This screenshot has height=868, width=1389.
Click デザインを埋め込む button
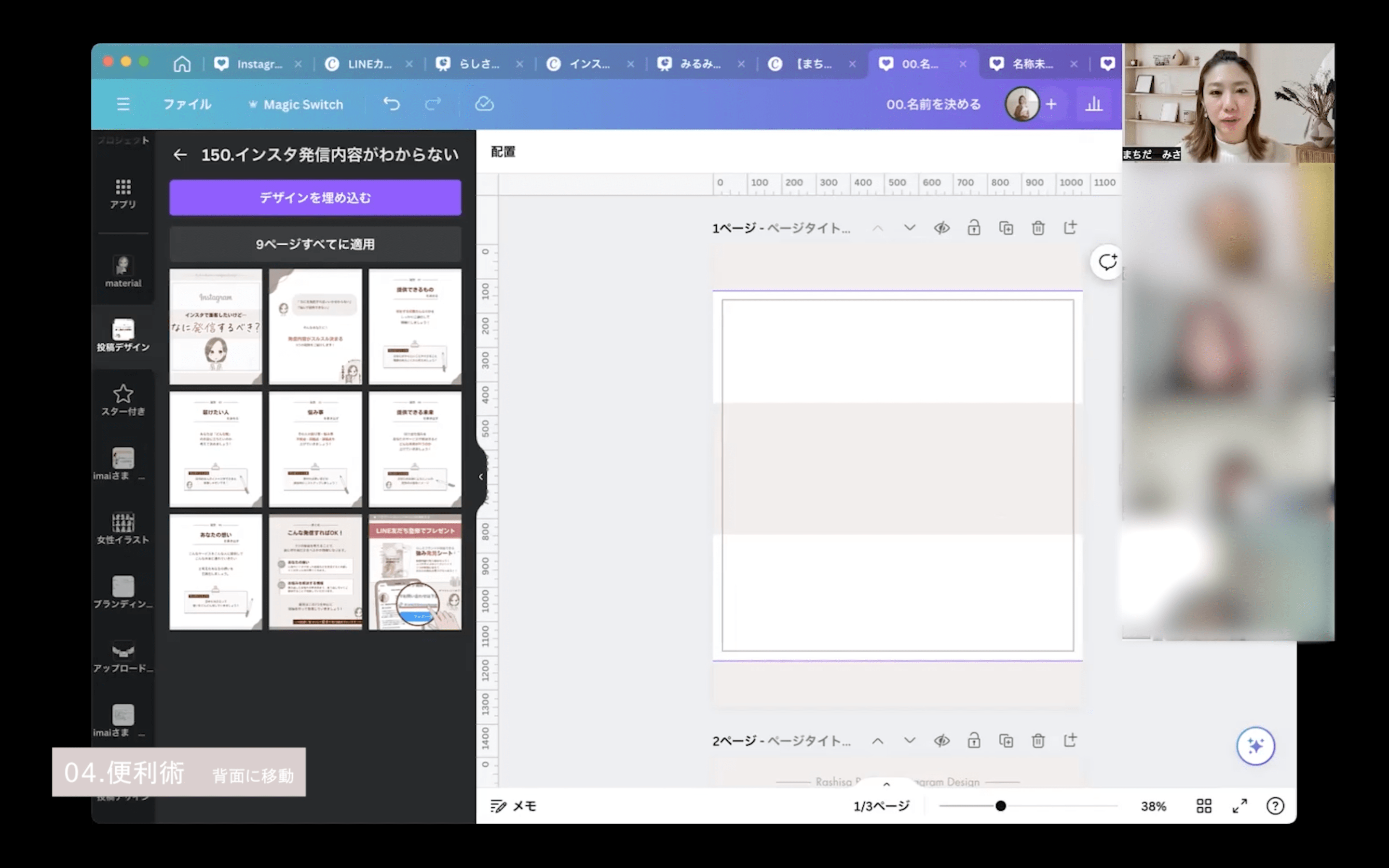315,198
